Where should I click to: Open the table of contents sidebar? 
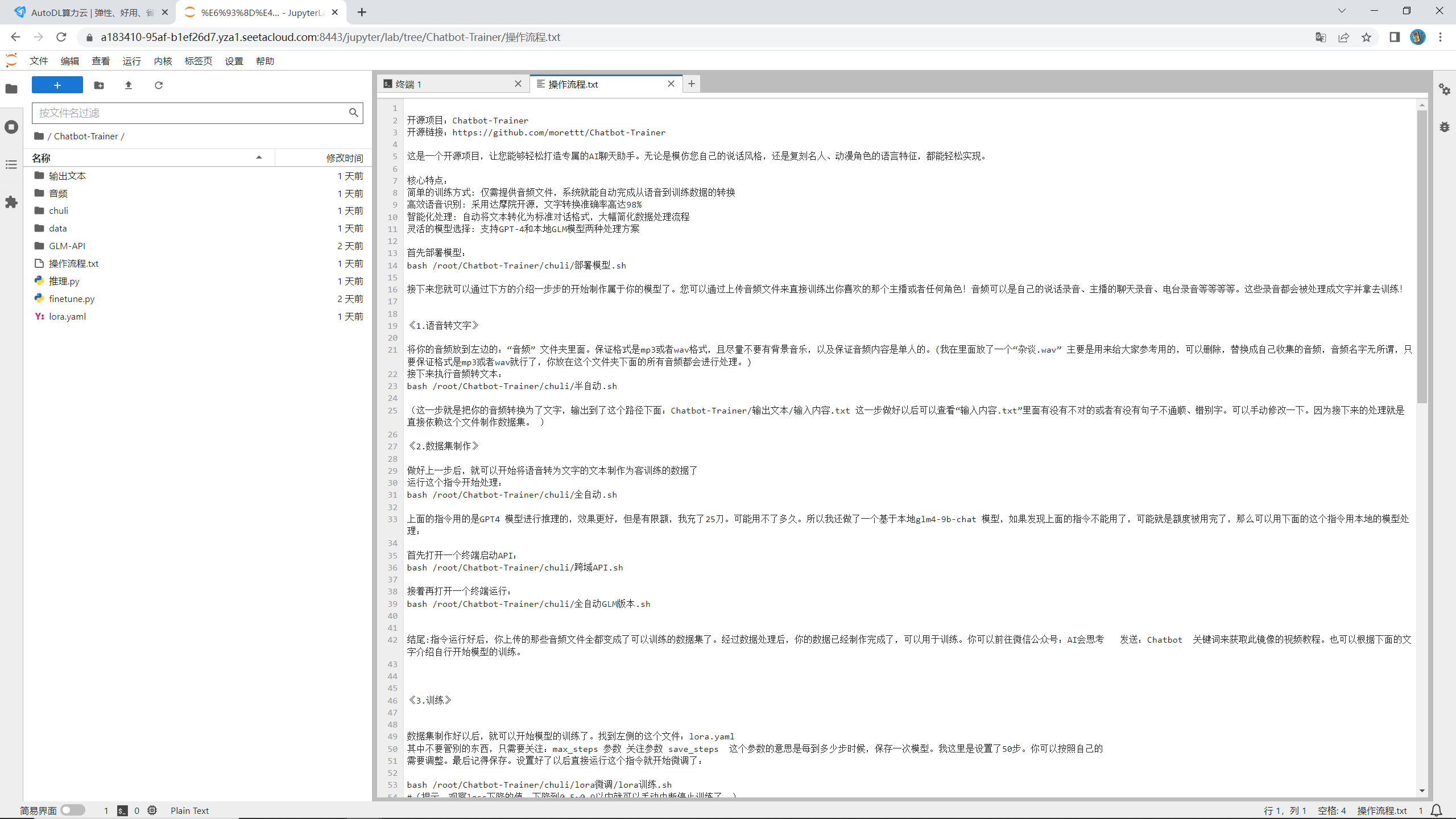[x=11, y=164]
